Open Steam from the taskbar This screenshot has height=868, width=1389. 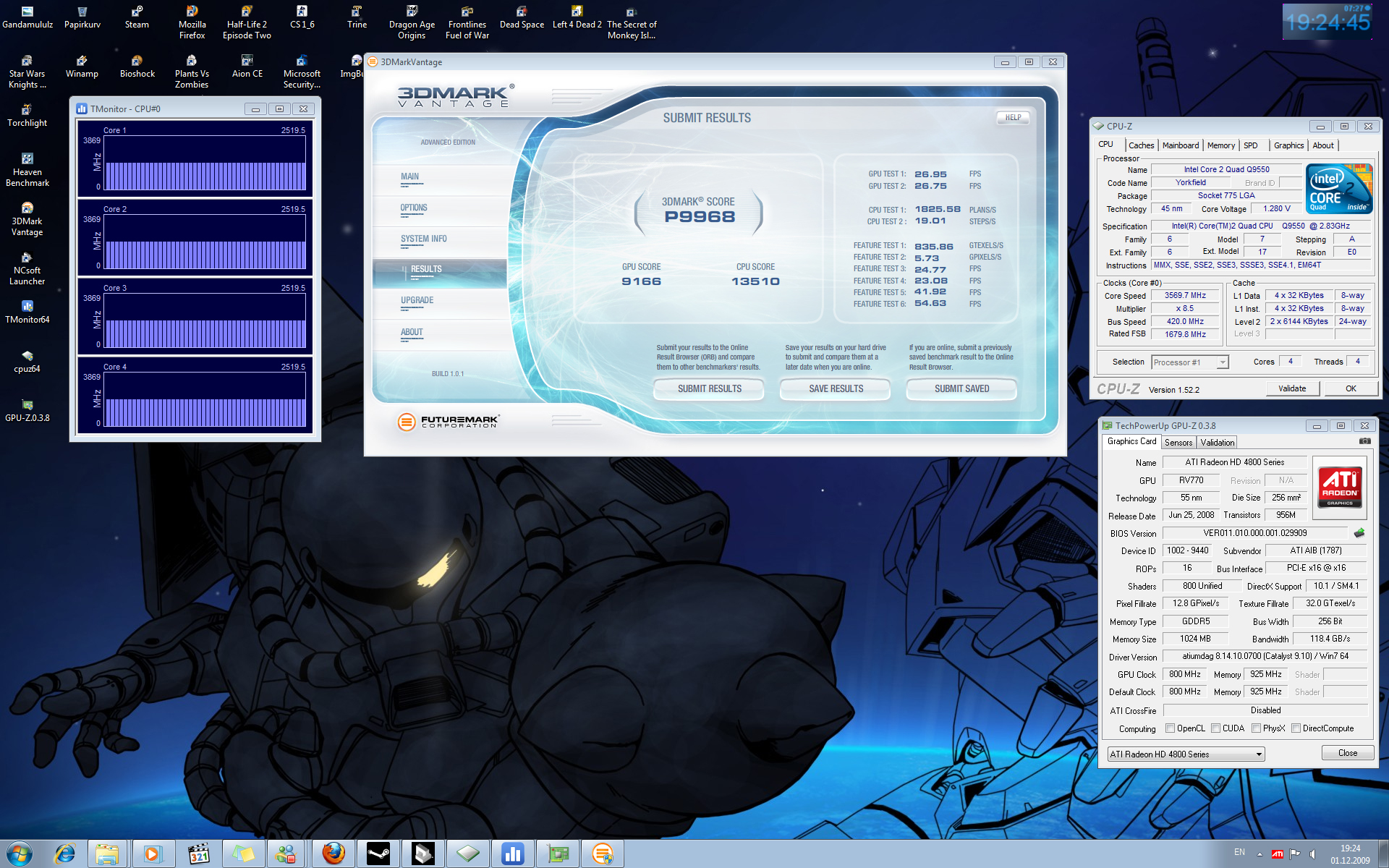tap(378, 854)
